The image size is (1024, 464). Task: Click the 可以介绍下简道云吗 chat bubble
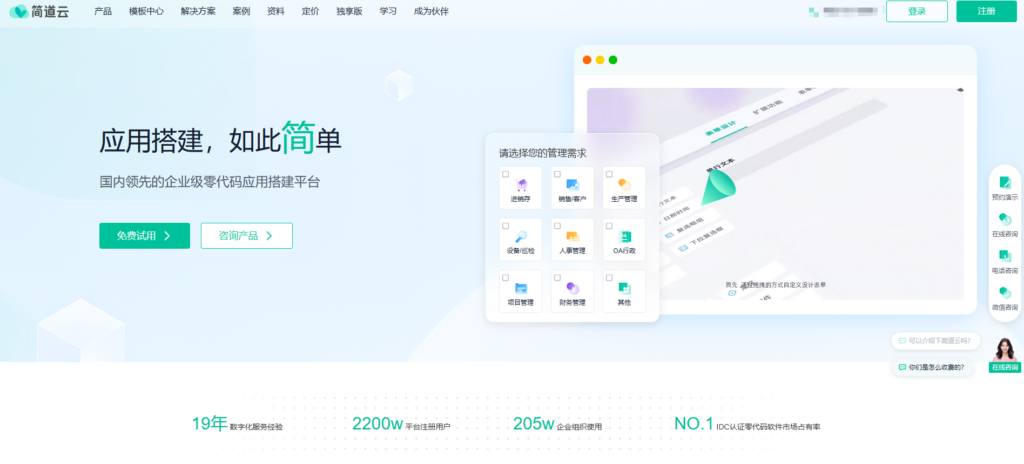[x=936, y=341]
